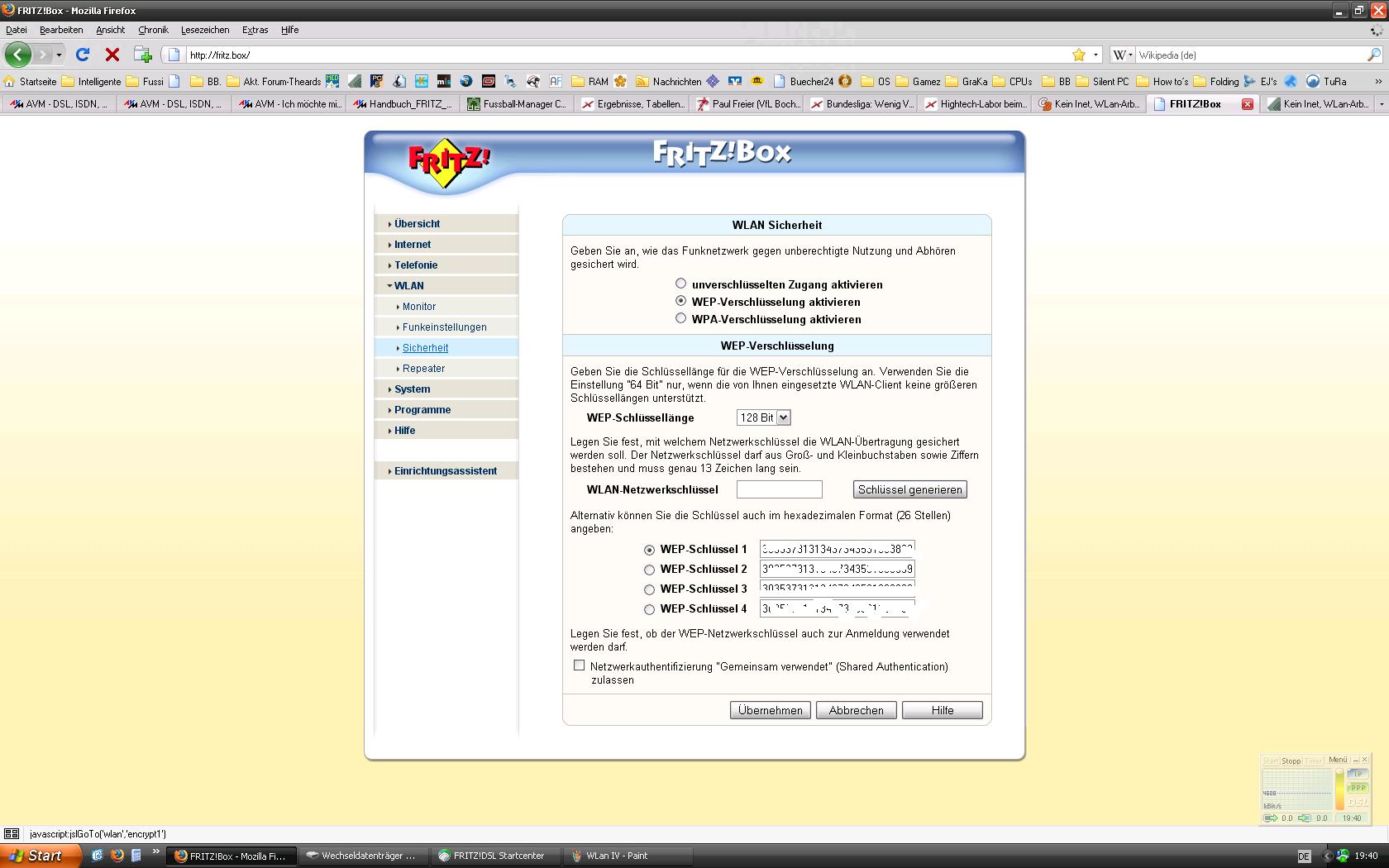The width and height of the screenshot is (1389, 868).
Task: Open the Nachrichten feed bookmark
Action: point(669,81)
